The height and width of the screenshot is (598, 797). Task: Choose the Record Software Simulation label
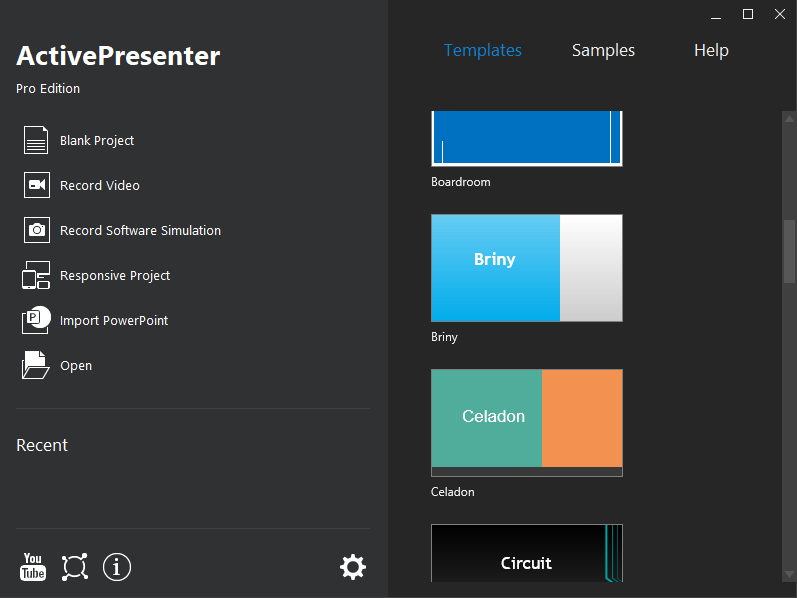click(x=140, y=230)
